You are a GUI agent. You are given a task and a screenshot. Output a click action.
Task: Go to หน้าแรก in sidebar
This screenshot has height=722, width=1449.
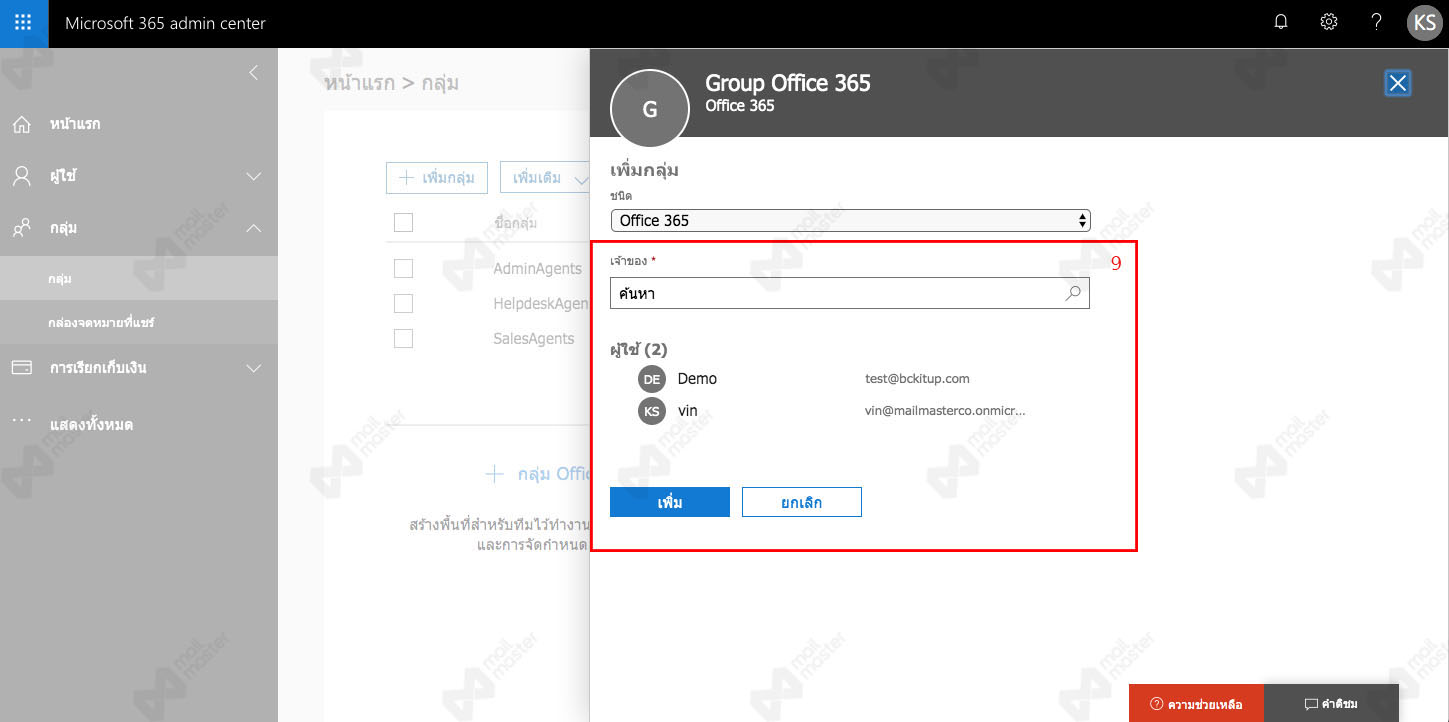(75, 125)
